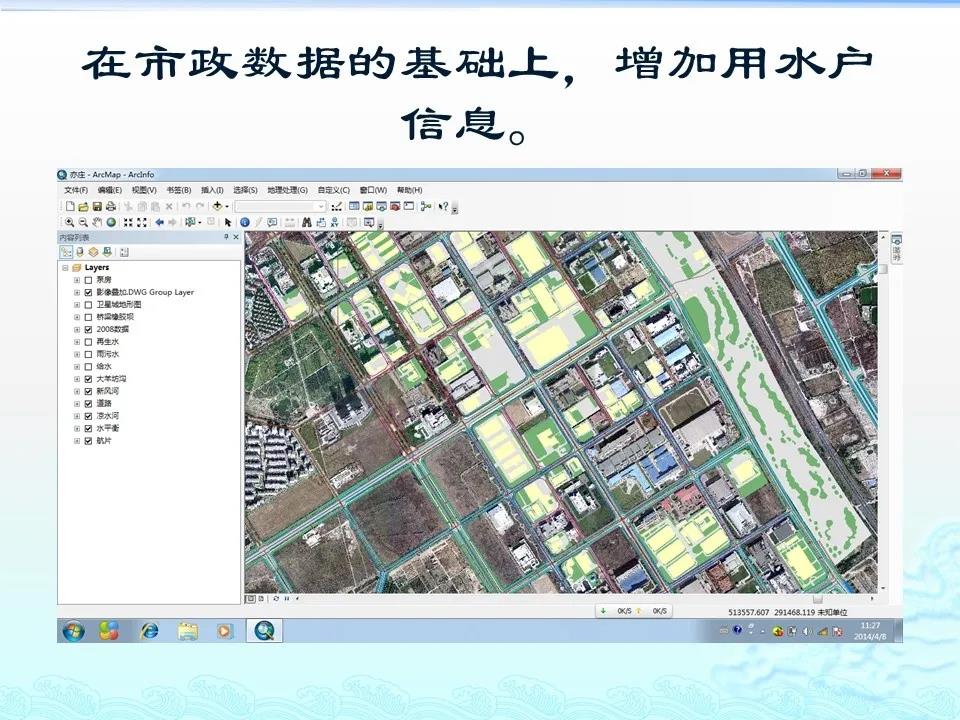
Task: Collapse the Layers root tree node
Action: pyautogui.click(x=65, y=268)
